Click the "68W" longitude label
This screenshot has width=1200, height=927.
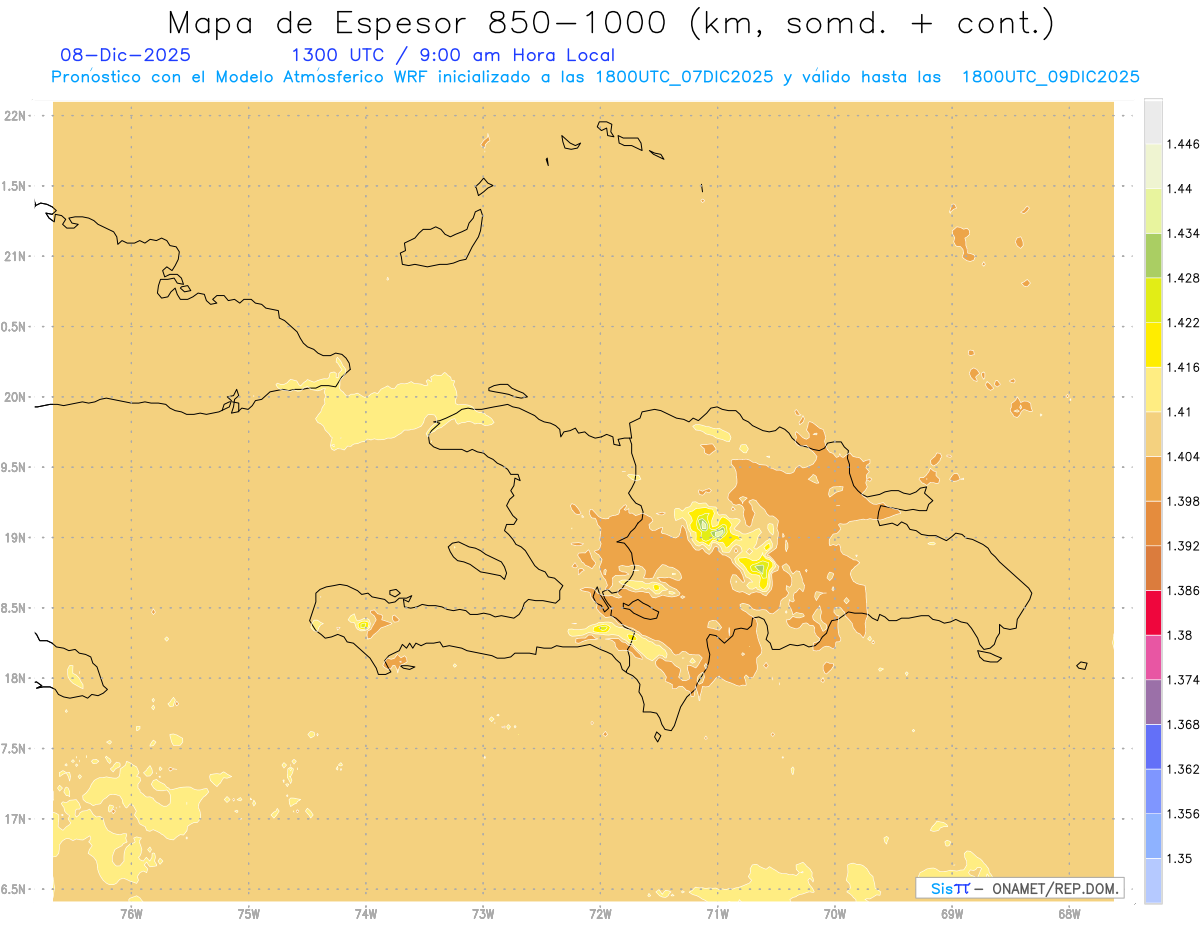1069,914
